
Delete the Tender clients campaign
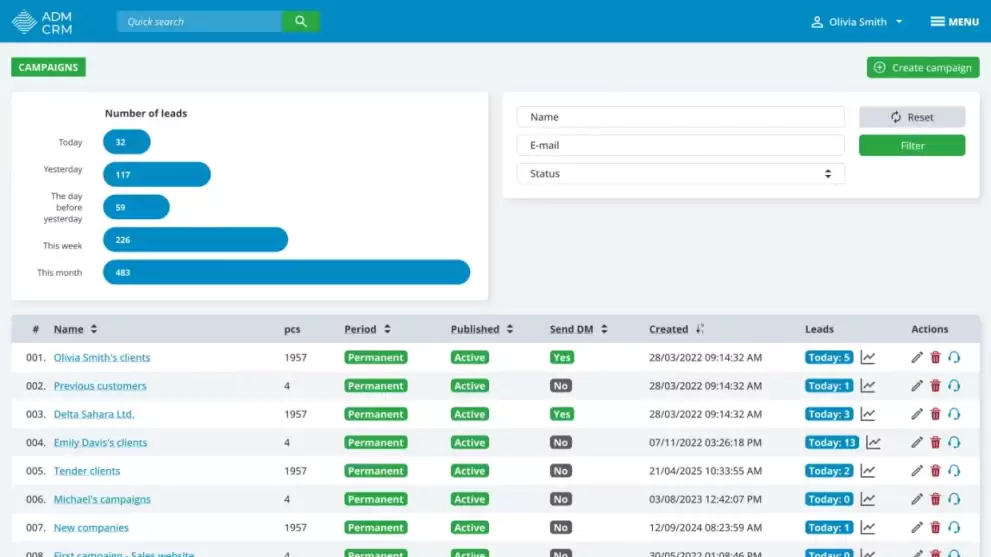[935, 471]
